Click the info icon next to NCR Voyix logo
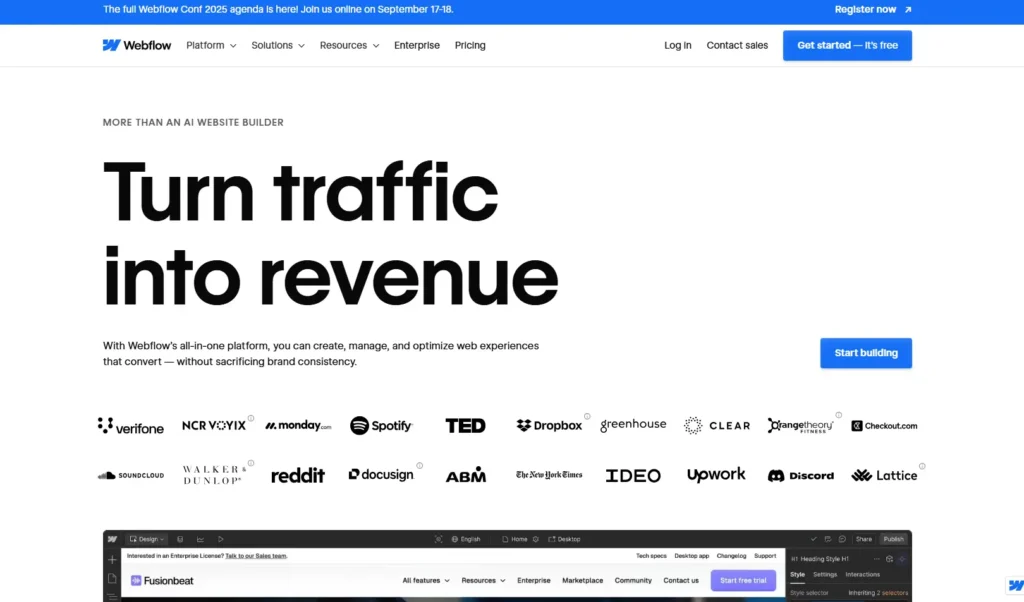Viewport: 1024px width, 602px height. coord(251,418)
